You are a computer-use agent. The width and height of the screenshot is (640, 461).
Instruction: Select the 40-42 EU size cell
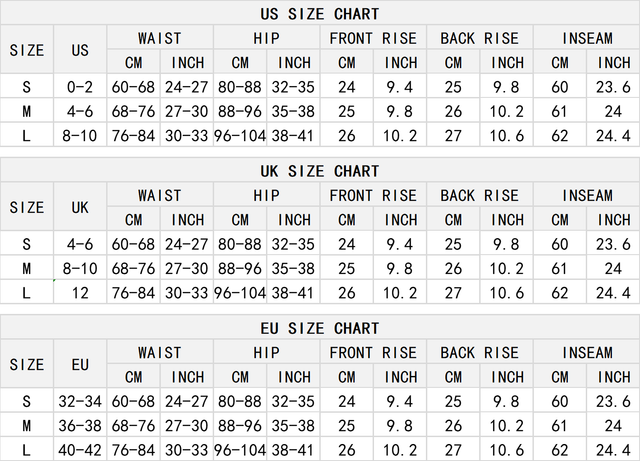(80, 449)
